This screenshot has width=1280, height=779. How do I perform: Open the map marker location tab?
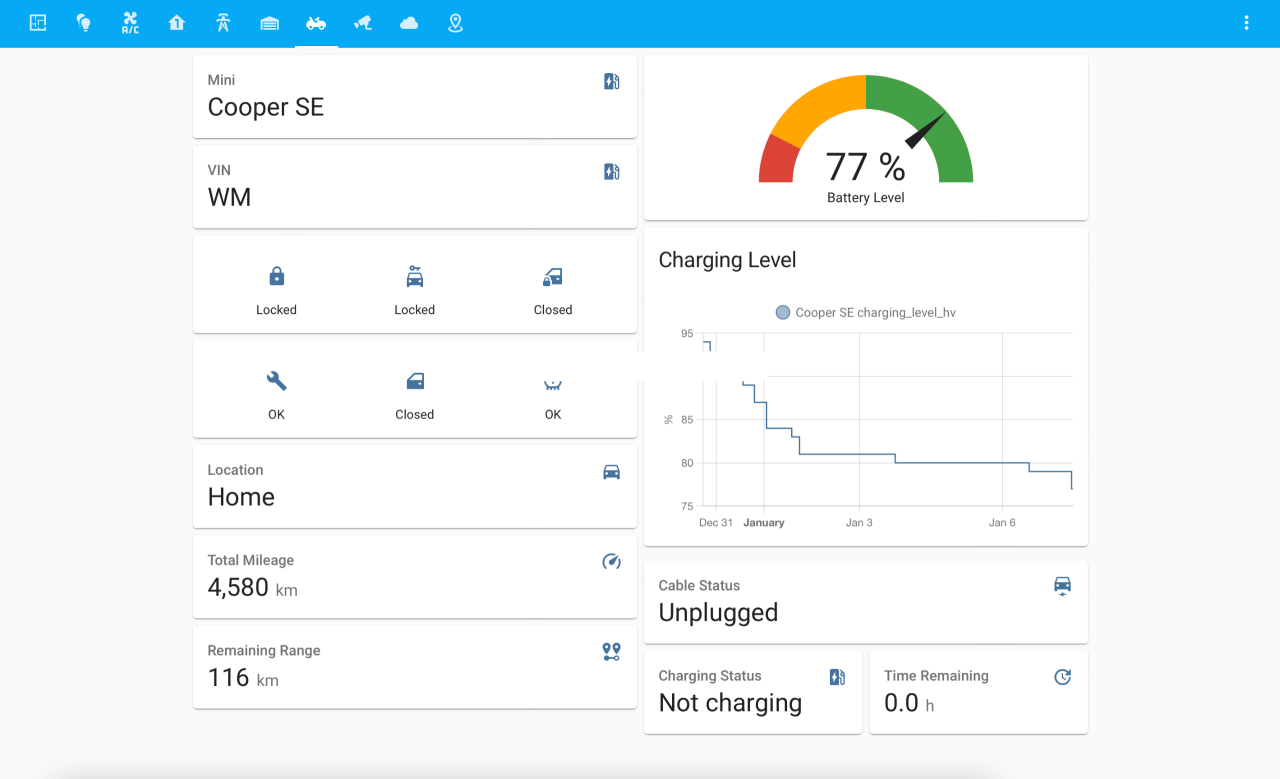[x=455, y=23]
